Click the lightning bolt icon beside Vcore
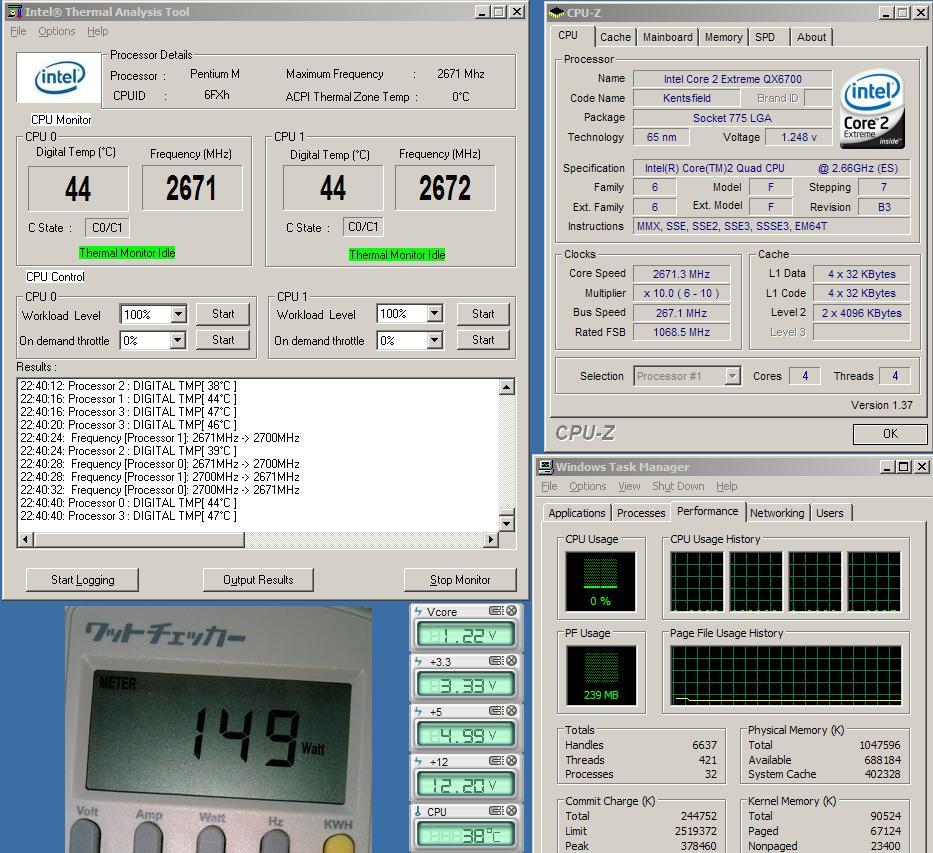Image resolution: width=933 pixels, height=853 pixels. [x=418, y=611]
